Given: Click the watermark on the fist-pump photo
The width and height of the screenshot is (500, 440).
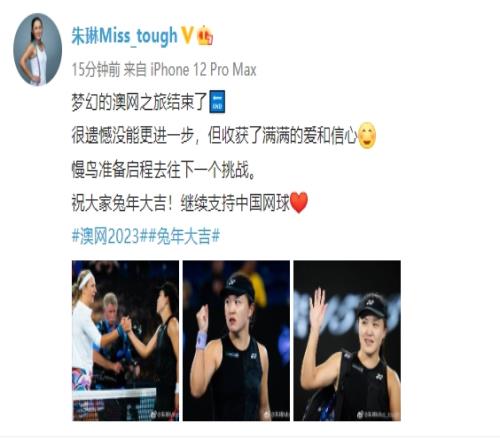Looking at the screenshot, I should [x=277, y=415].
